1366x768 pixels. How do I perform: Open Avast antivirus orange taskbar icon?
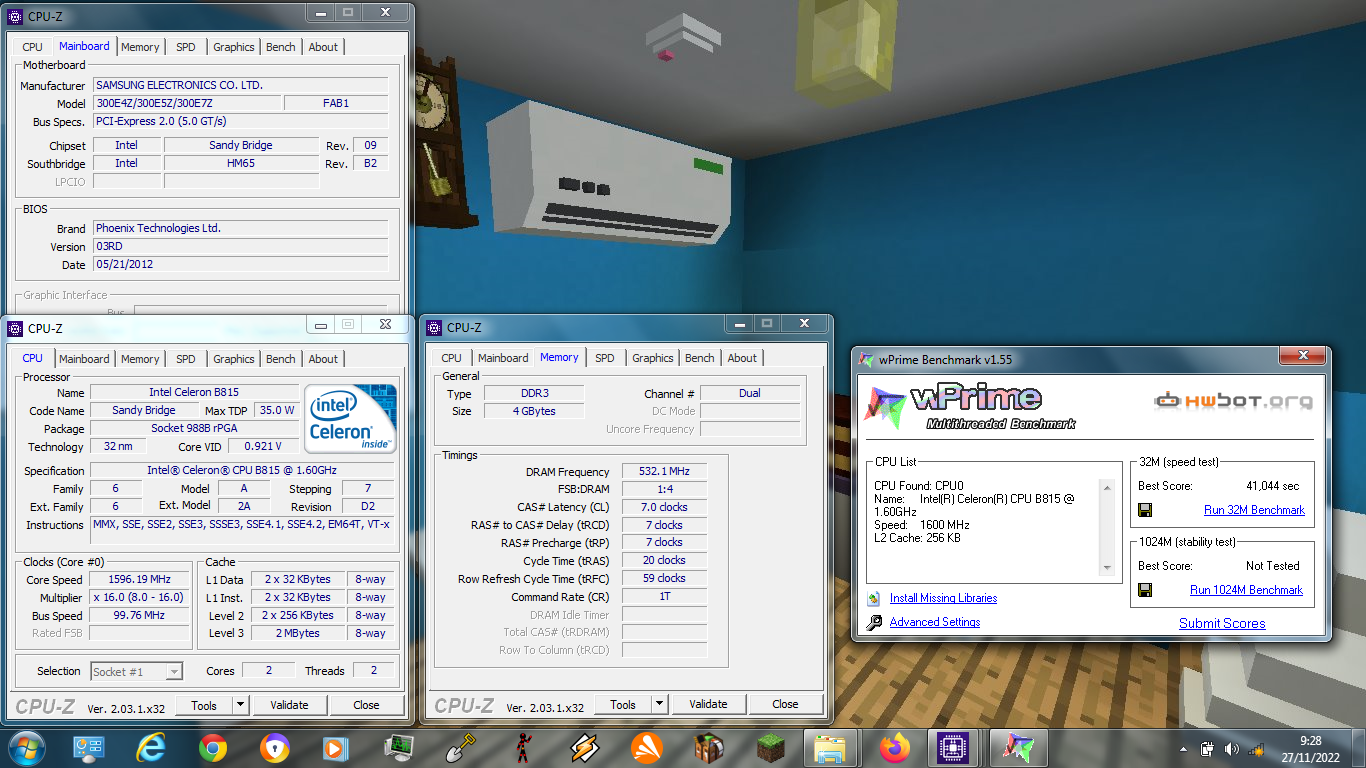click(646, 748)
